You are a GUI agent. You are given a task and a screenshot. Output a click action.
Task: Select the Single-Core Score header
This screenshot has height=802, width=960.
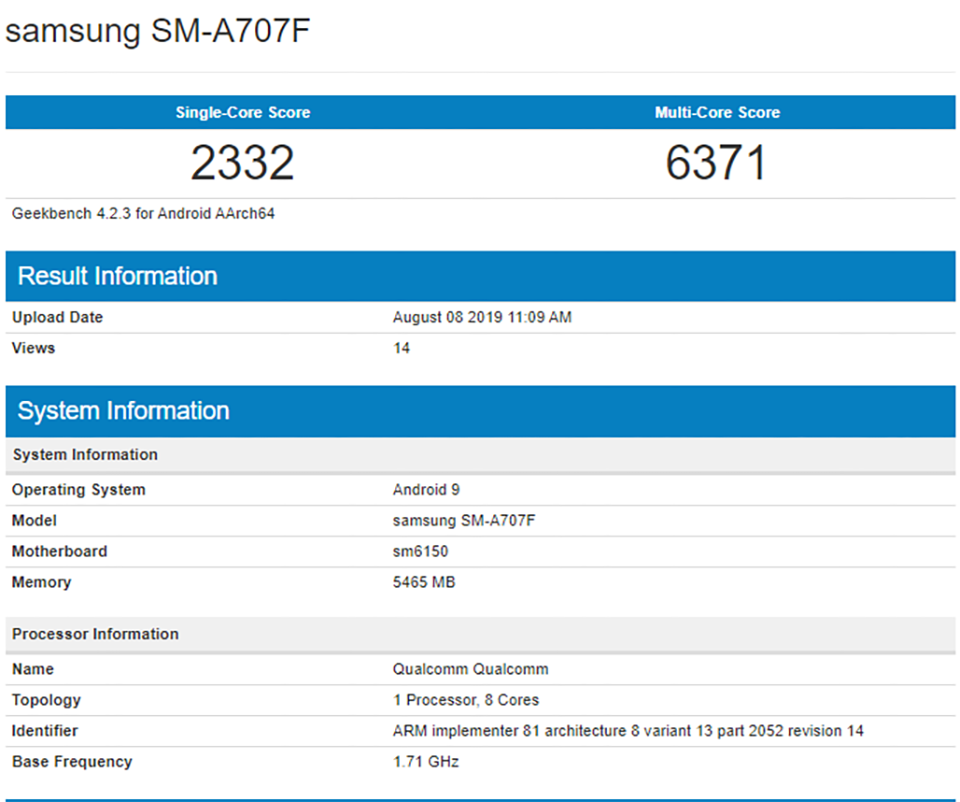[x=243, y=113]
